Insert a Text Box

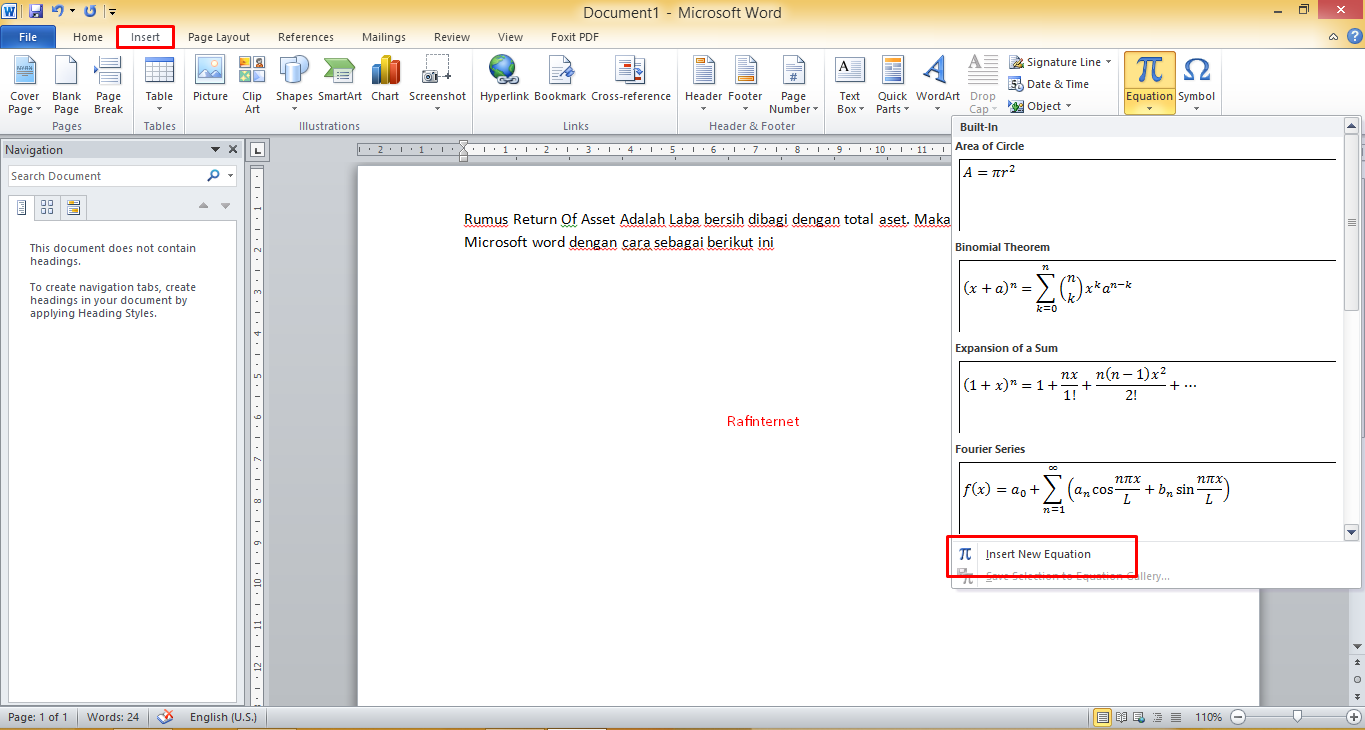(850, 85)
